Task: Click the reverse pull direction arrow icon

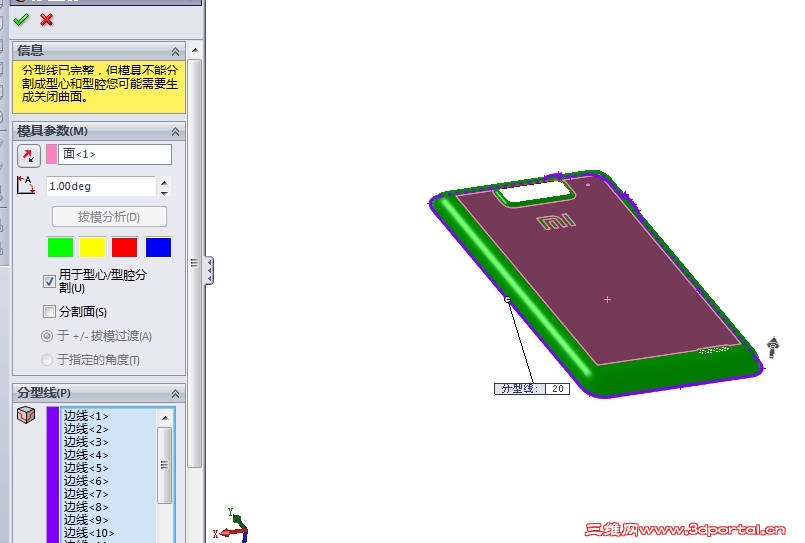Action: tap(29, 156)
